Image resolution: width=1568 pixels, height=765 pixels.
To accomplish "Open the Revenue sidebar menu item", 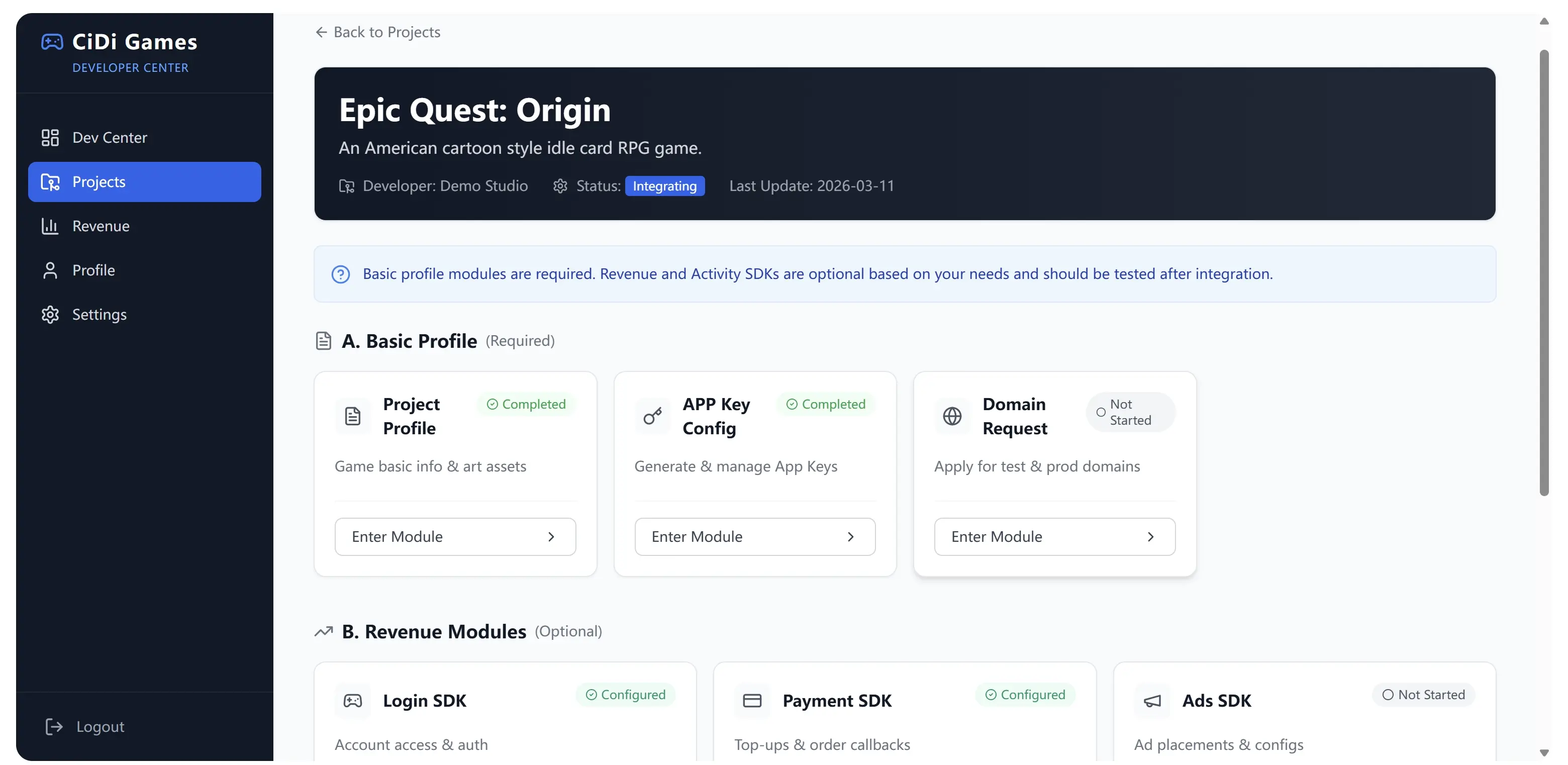I will 101,226.
